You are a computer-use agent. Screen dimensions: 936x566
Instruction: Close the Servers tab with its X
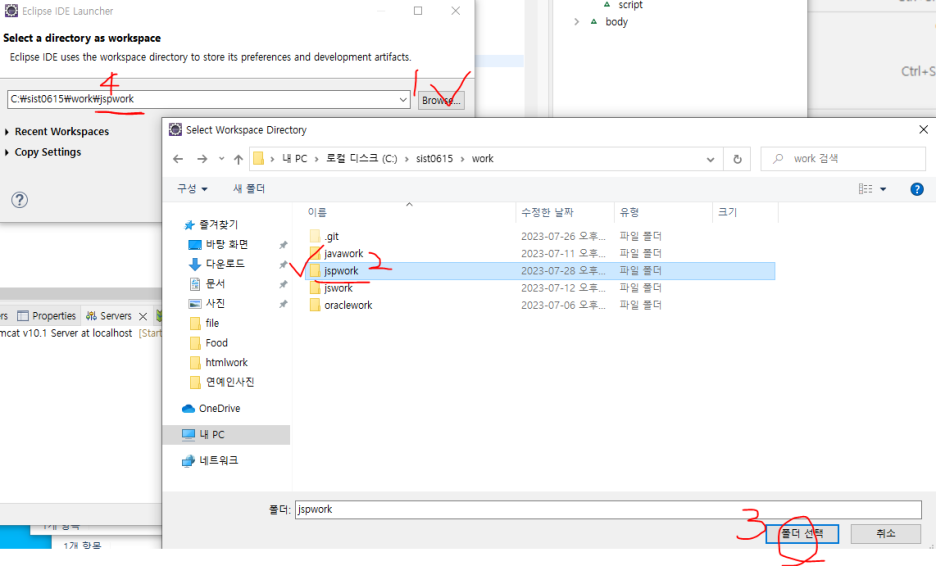click(143, 316)
